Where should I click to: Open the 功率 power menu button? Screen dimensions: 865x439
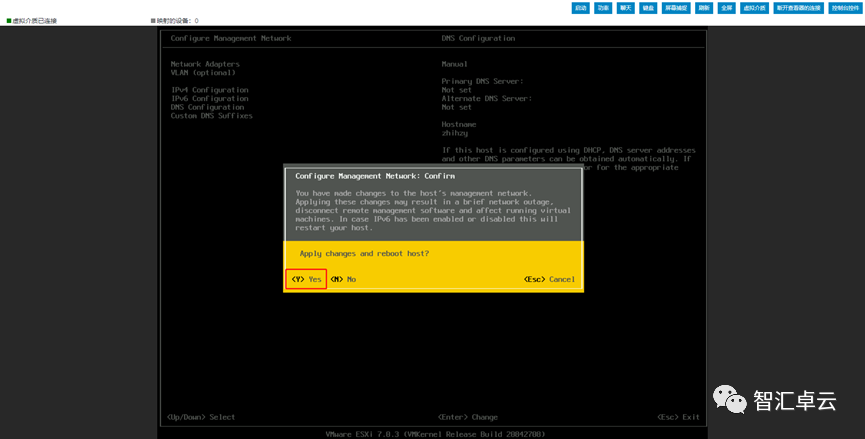(x=603, y=8)
